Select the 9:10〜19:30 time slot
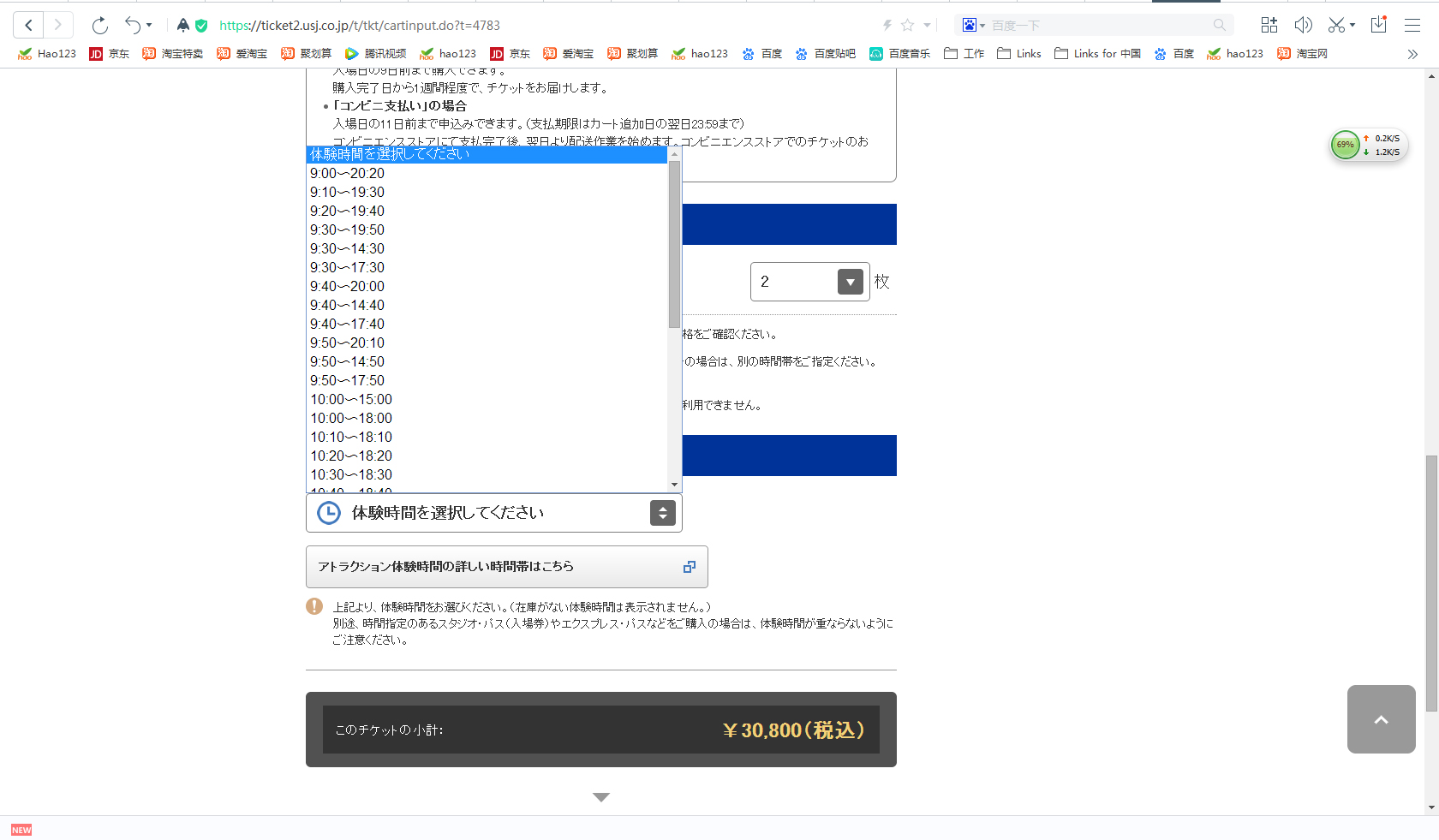Viewport: 1439px width, 840px height. point(487,192)
